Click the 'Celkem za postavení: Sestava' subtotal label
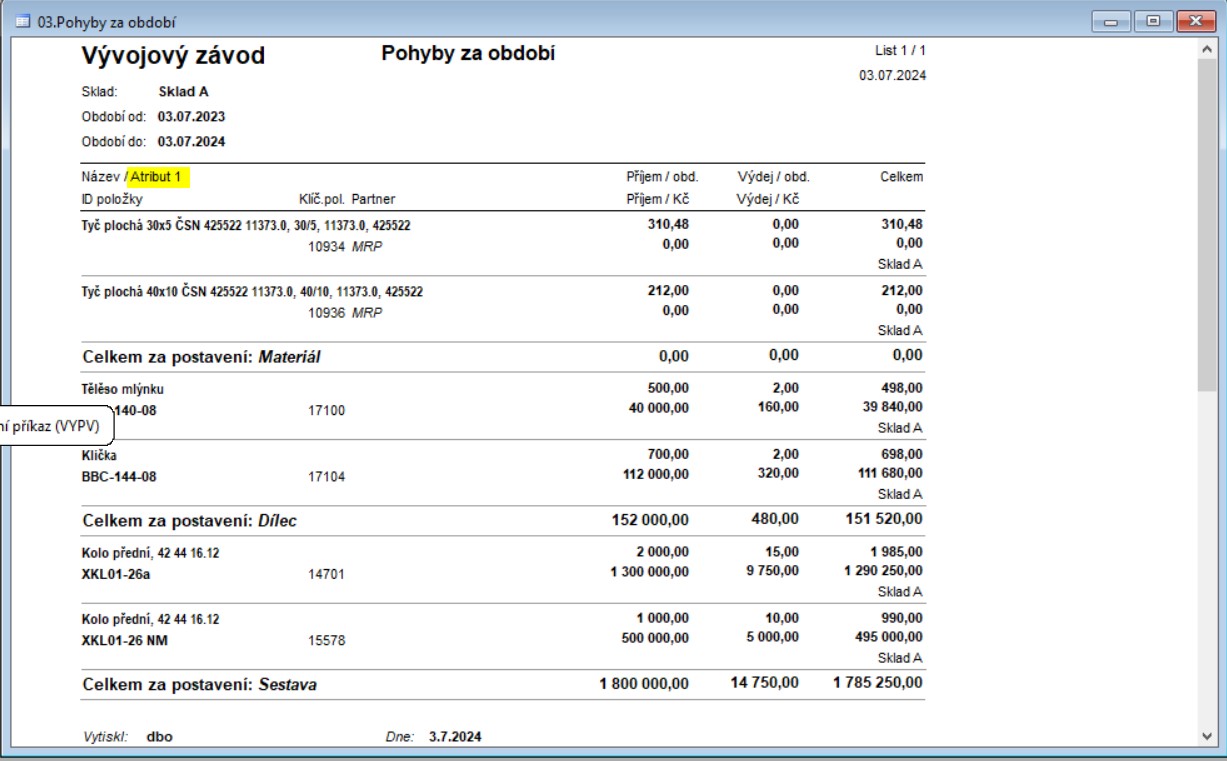This screenshot has width=1227, height=761. [x=200, y=685]
